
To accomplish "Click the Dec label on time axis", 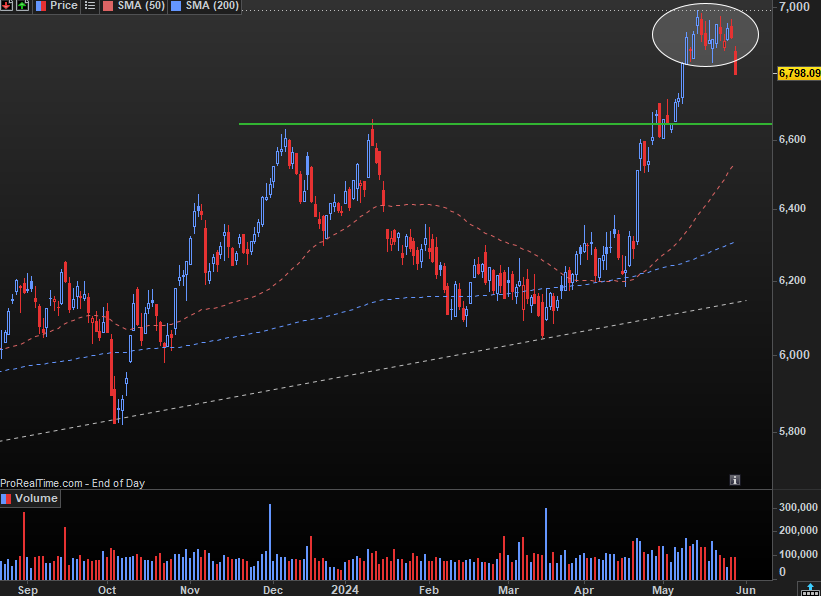I will [x=273, y=590].
